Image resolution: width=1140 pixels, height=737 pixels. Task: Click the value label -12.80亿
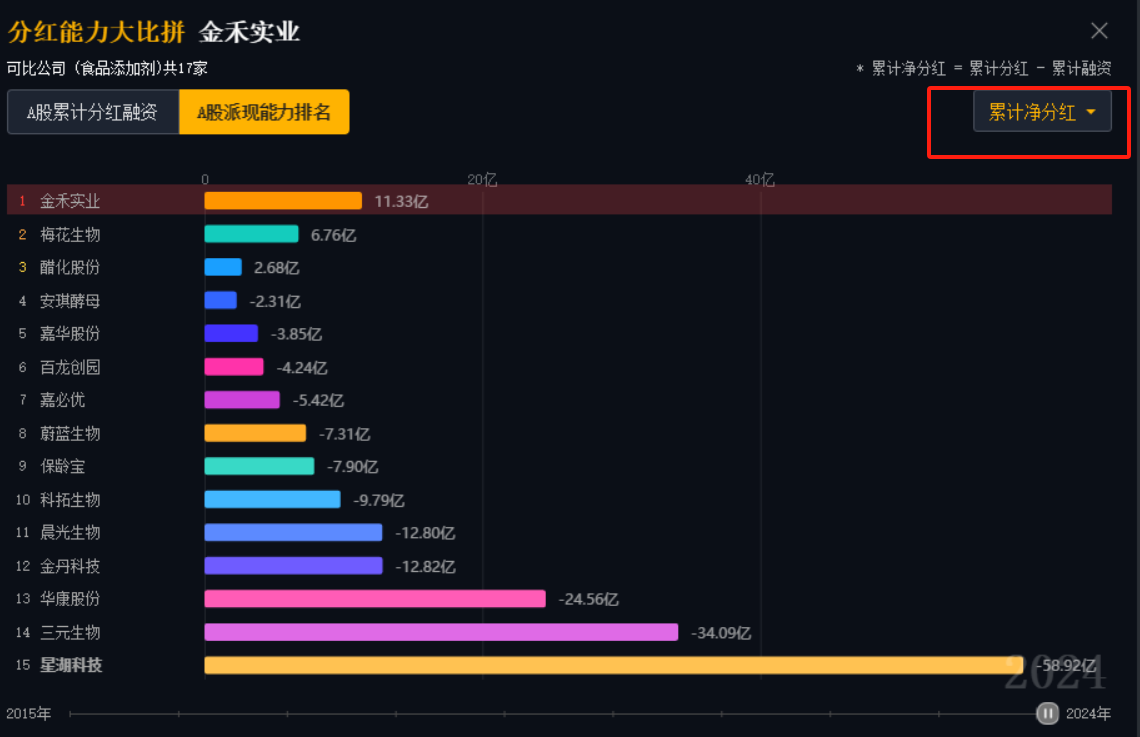point(425,533)
